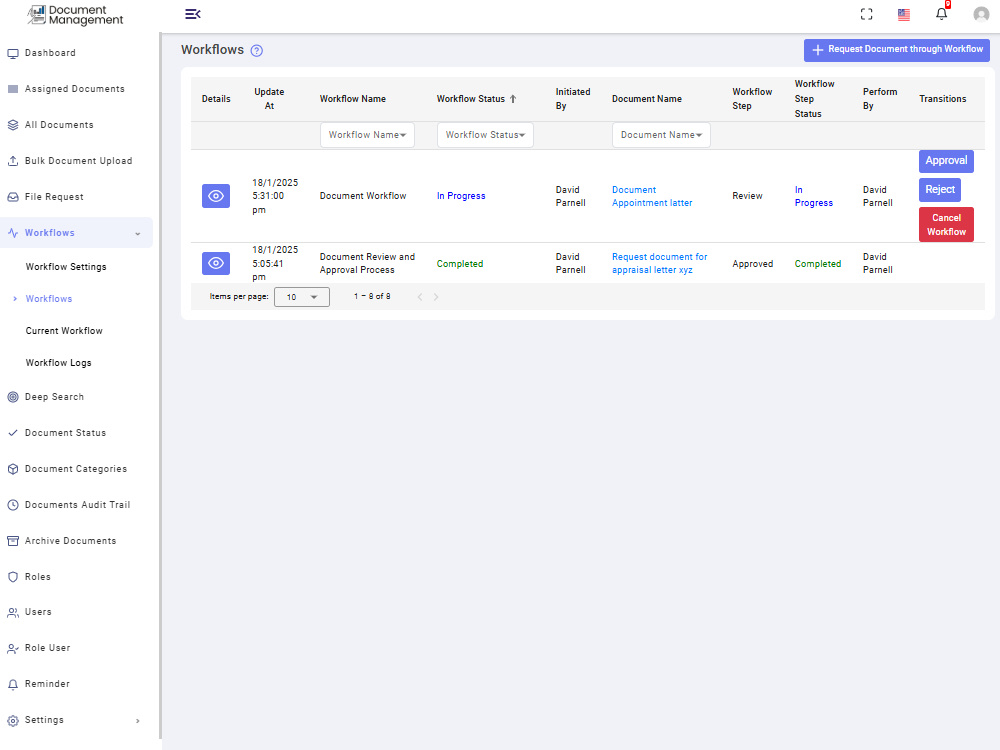Open Workflow Name filter dropdown

[x=367, y=135]
